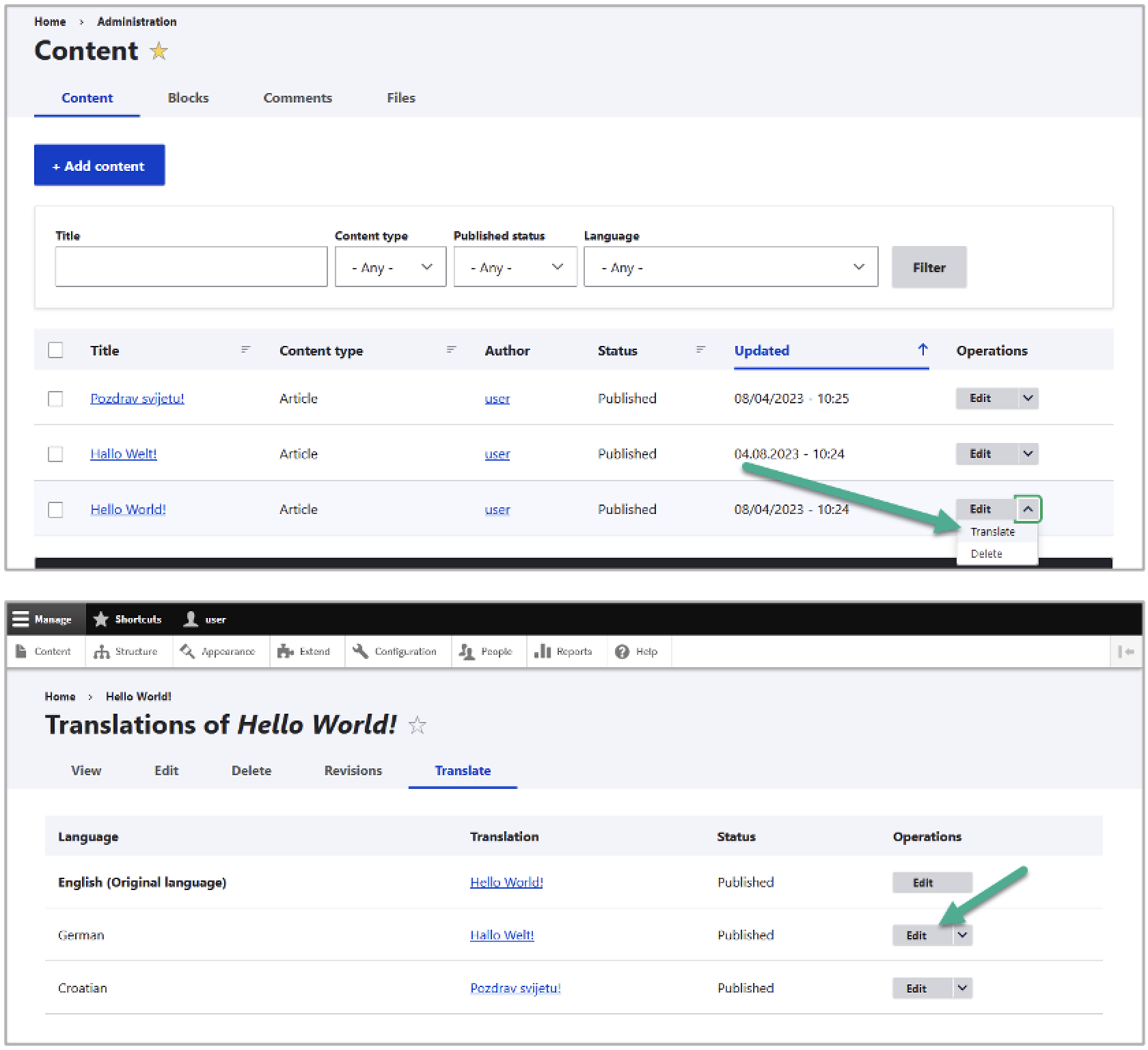The image size is (1148, 1050).
Task: Click Edit for Hello World! content row
Action: click(985, 509)
